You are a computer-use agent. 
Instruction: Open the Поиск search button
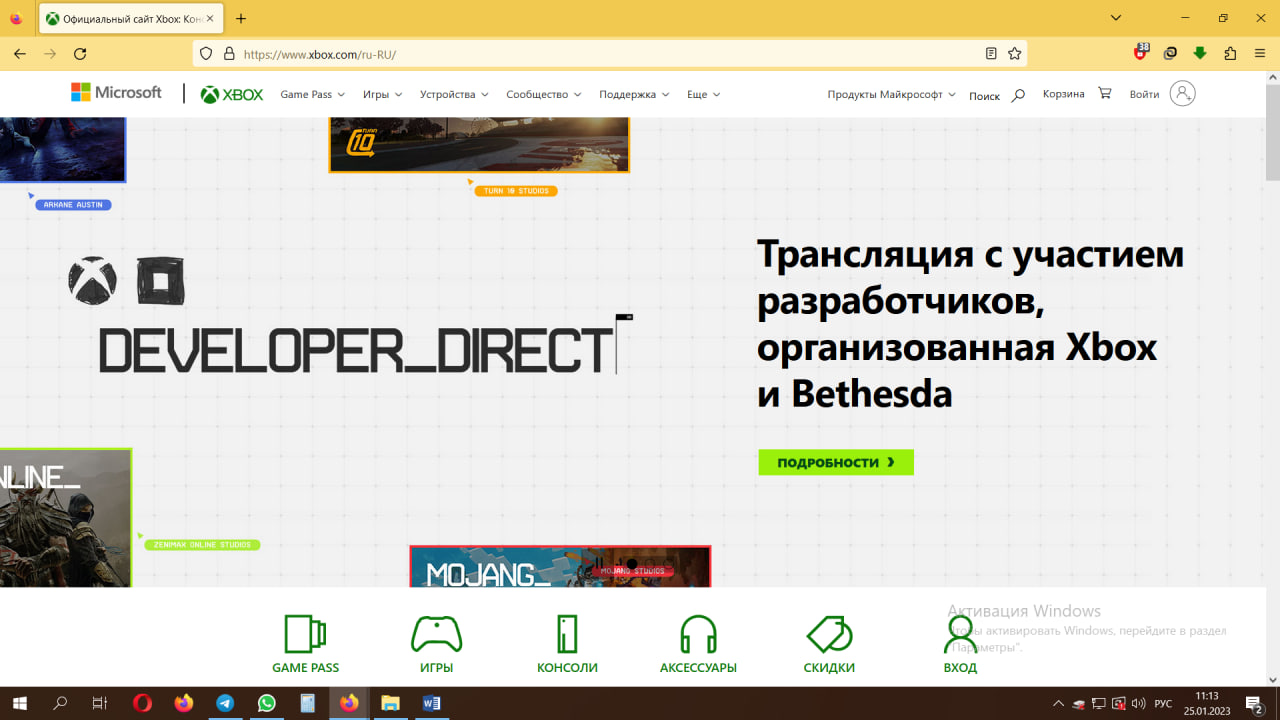[x=997, y=95]
